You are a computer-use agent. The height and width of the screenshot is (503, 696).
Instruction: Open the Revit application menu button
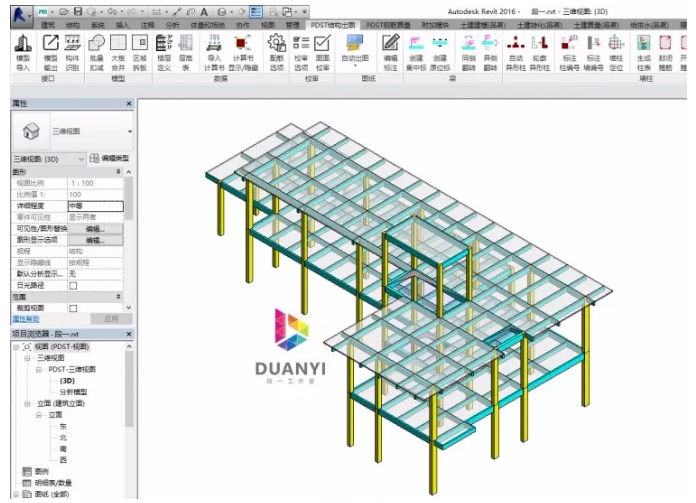point(21,15)
